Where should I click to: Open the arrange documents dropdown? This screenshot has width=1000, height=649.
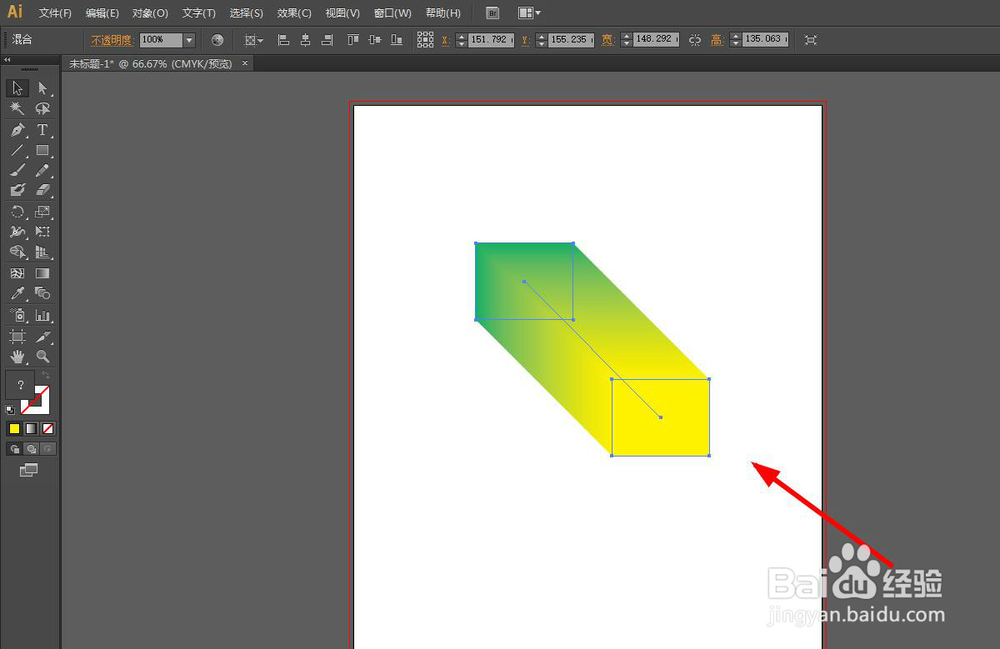(x=529, y=13)
